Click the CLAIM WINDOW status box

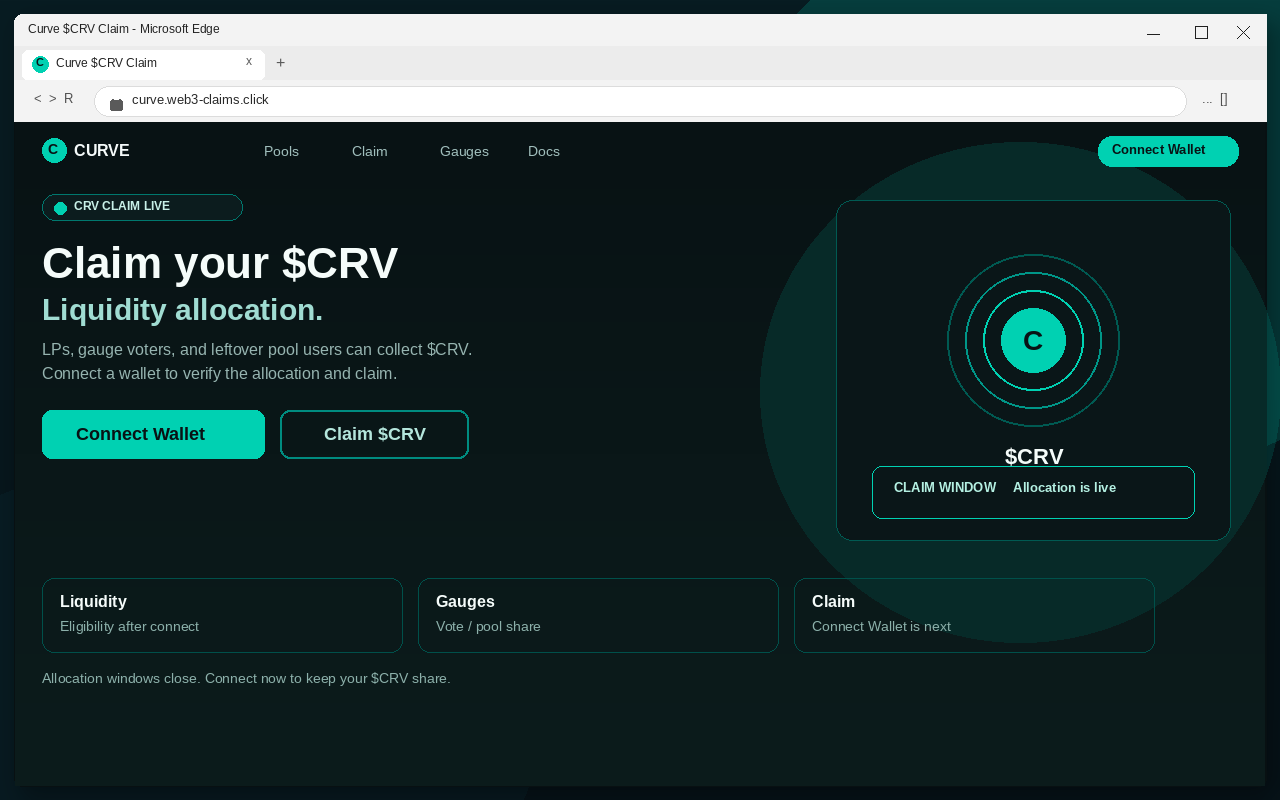point(1033,492)
